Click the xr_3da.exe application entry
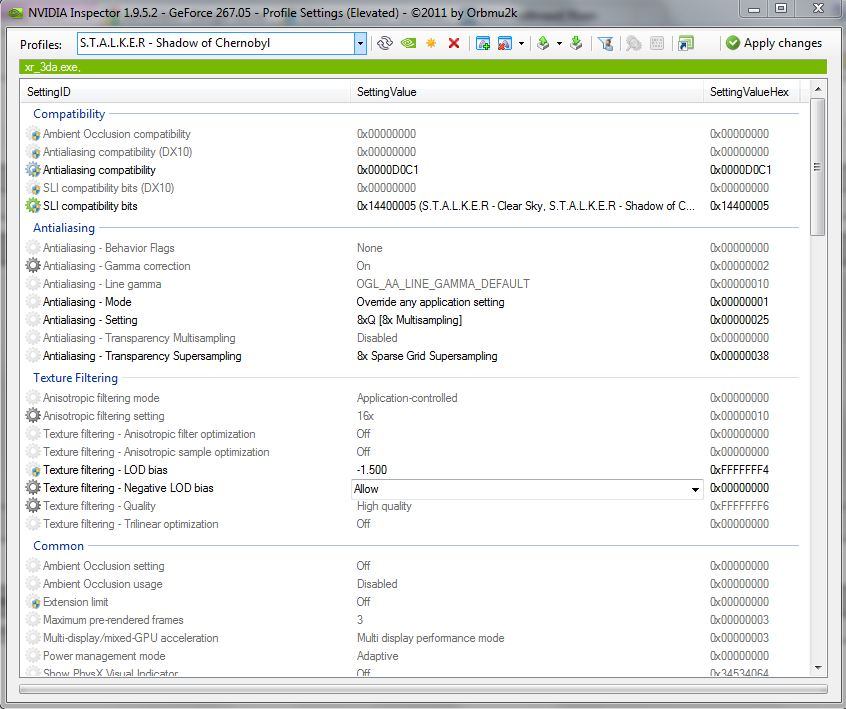The width and height of the screenshot is (846, 709). tap(52, 67)
